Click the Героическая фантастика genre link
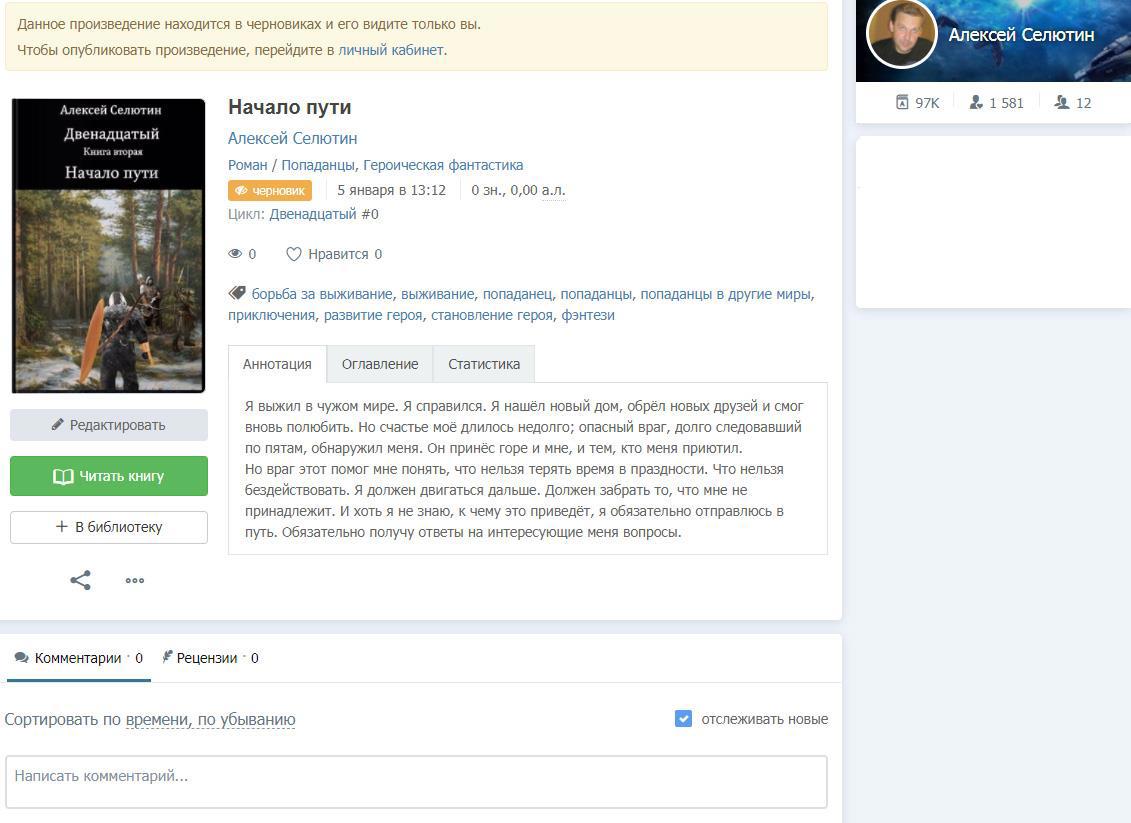The width and height of the screenshot is (1131, 823). (443, 165)
